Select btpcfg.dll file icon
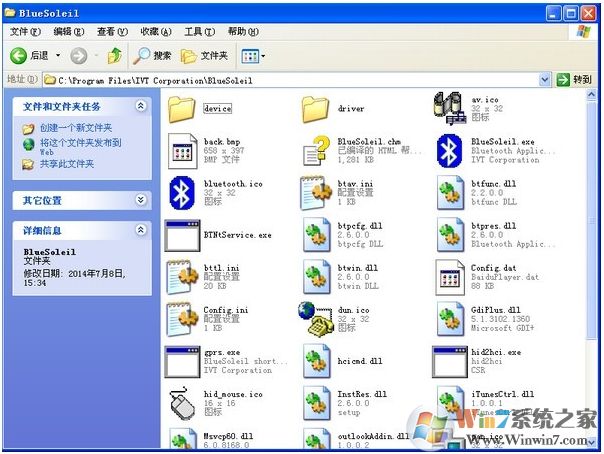 point(317,235)
